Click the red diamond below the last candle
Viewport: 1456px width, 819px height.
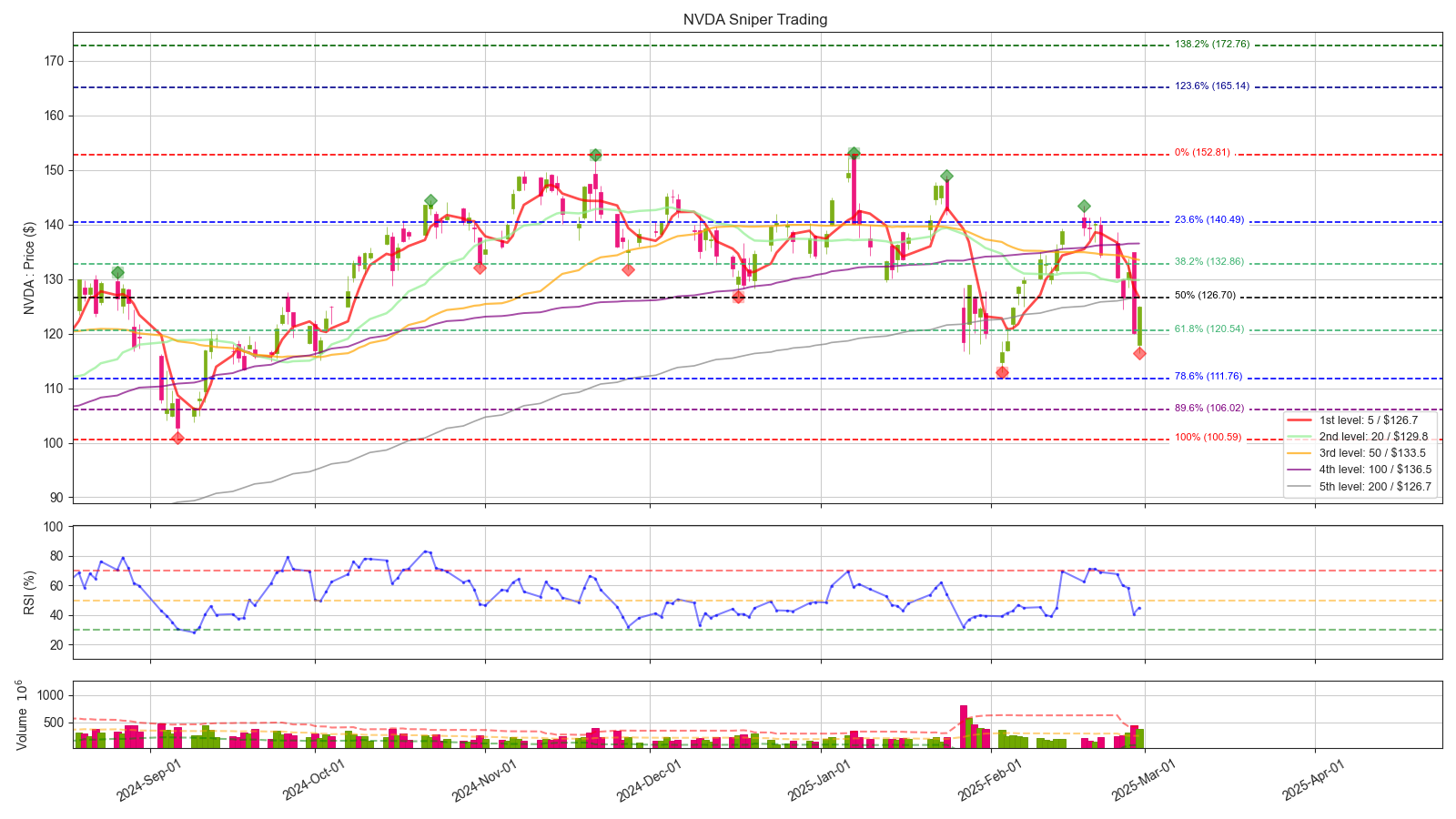pyautogui.click(x=1139, y=353)
